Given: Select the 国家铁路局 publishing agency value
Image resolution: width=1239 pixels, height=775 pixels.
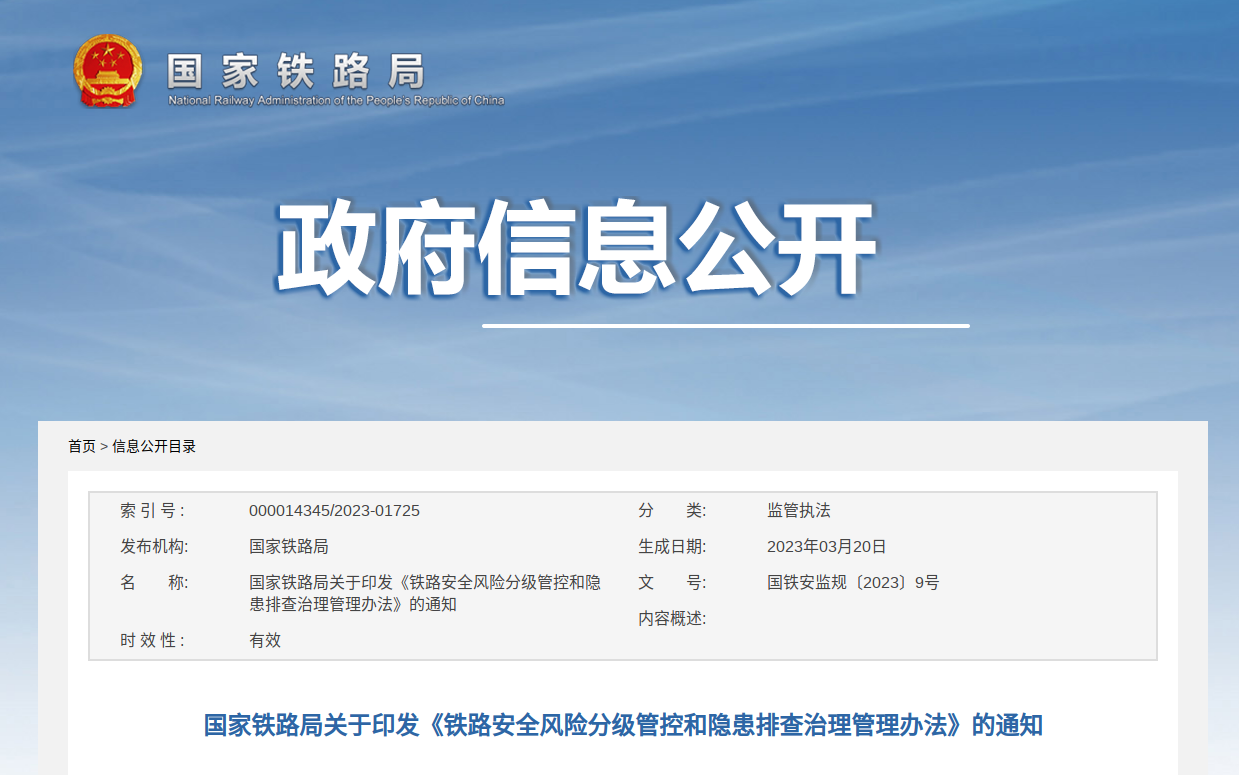Looking at the screenshot, I should pos(288,547).
